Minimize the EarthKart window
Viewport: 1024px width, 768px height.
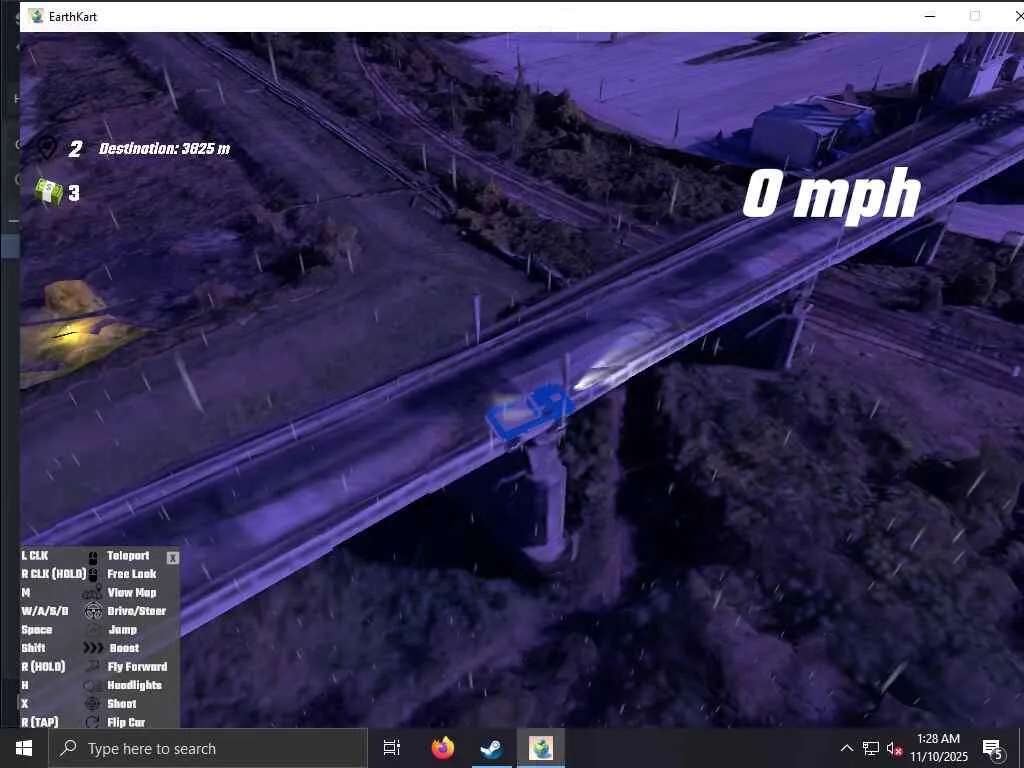tap(930, 16)
